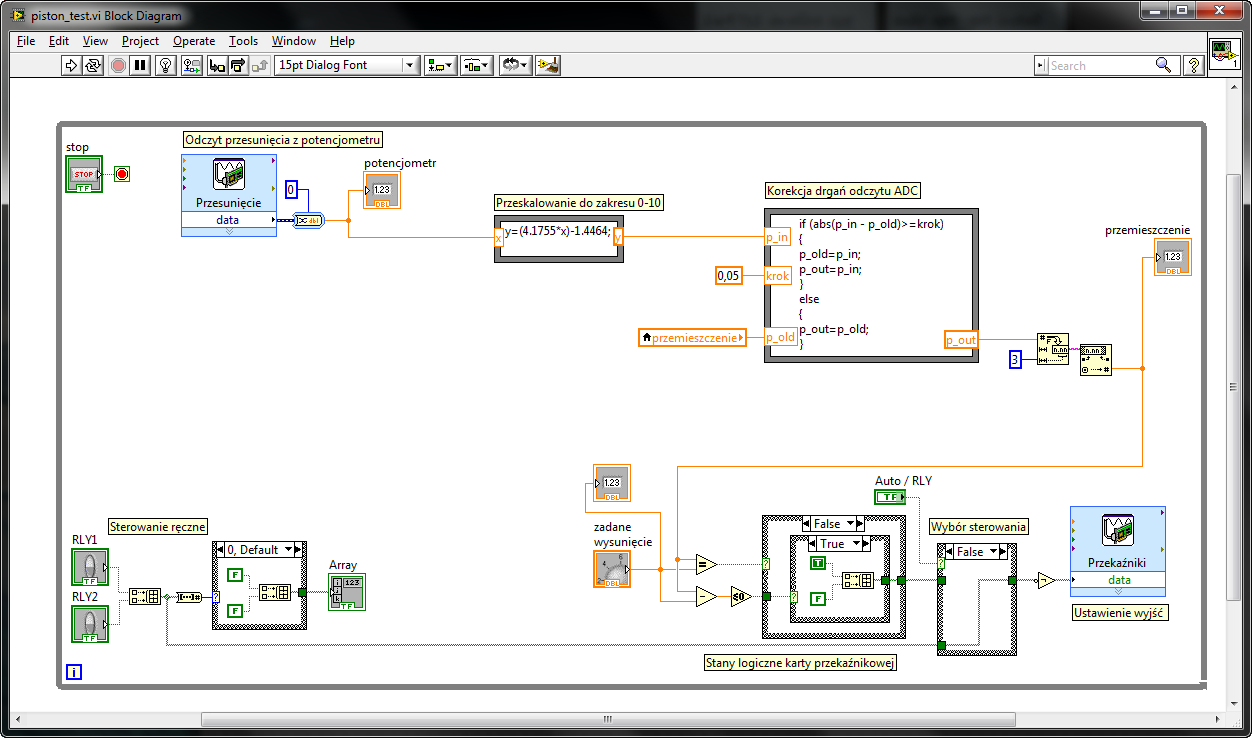Open the Wybór sterowania False case selector

point(976,551)
